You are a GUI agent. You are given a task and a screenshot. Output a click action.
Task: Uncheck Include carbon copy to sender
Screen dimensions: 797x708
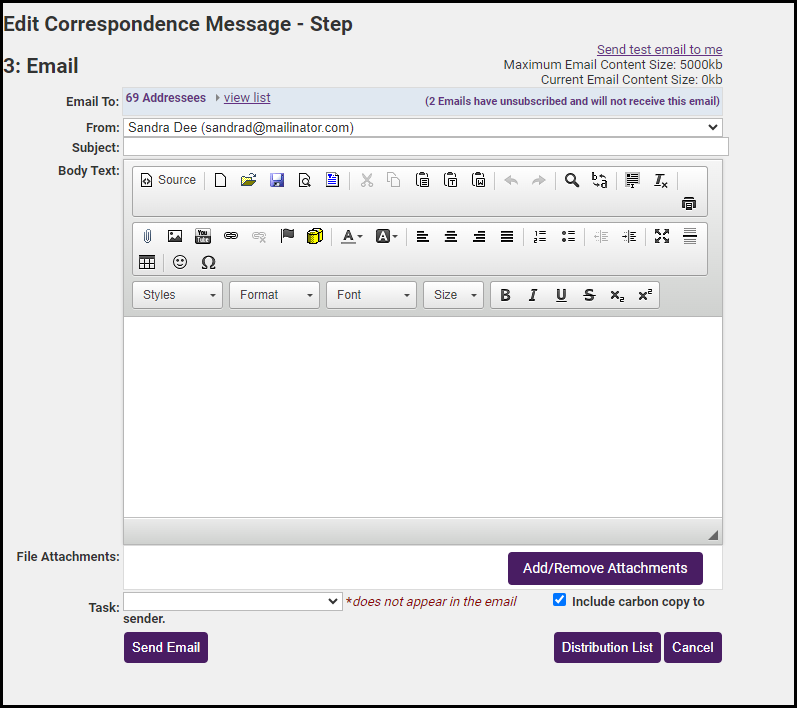(560, 600)
